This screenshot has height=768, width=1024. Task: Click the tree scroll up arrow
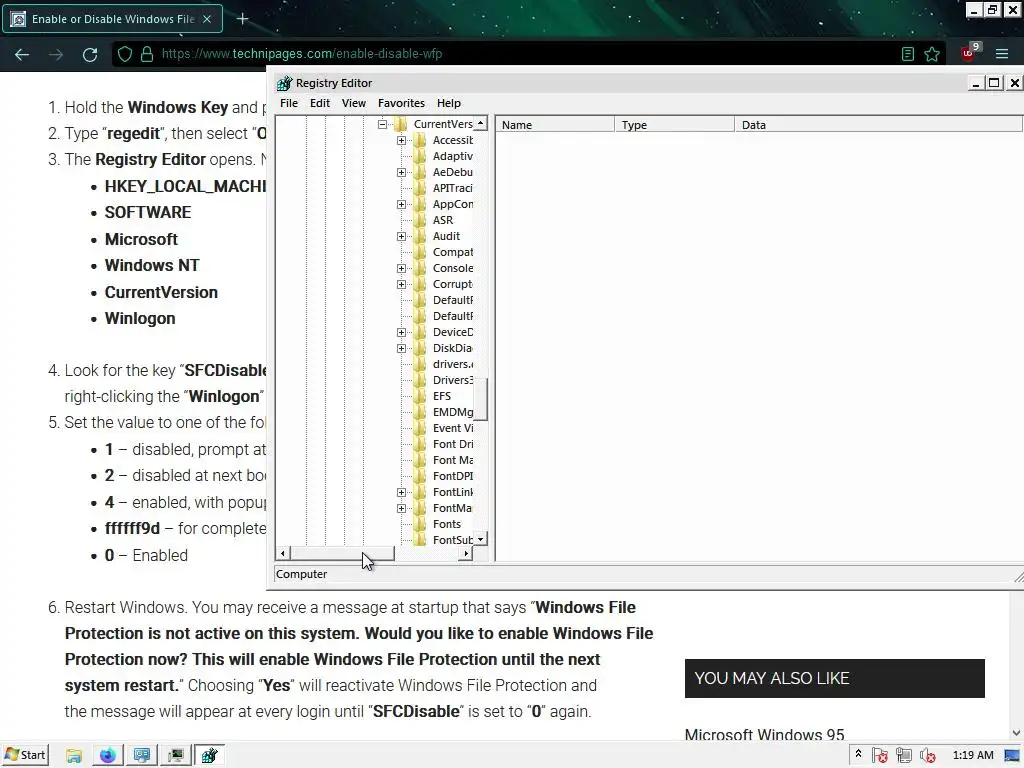481,123
